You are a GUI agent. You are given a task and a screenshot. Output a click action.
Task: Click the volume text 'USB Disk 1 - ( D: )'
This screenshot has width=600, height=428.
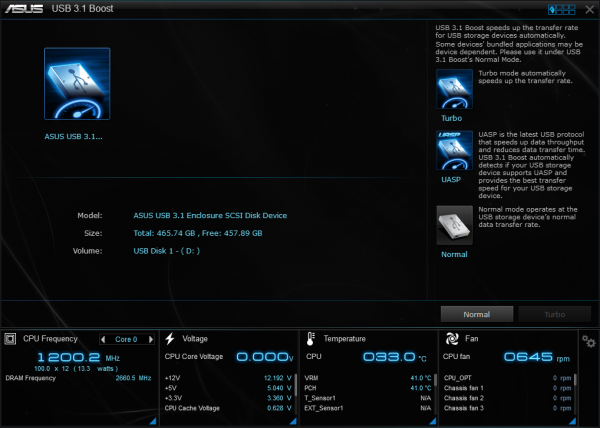166,251
